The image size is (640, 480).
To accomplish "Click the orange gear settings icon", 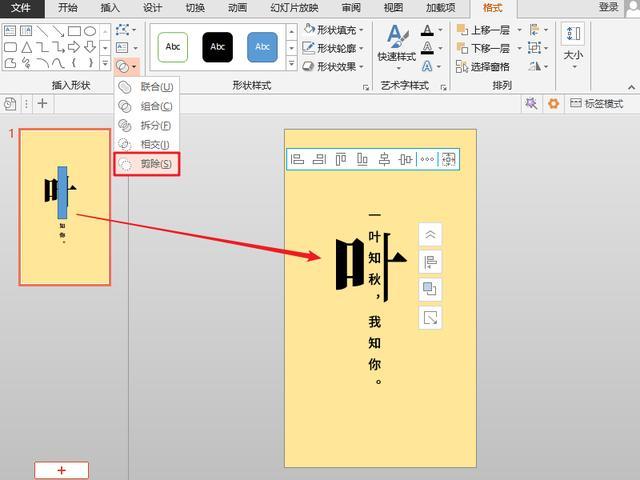I will click(x=553, y=104).
